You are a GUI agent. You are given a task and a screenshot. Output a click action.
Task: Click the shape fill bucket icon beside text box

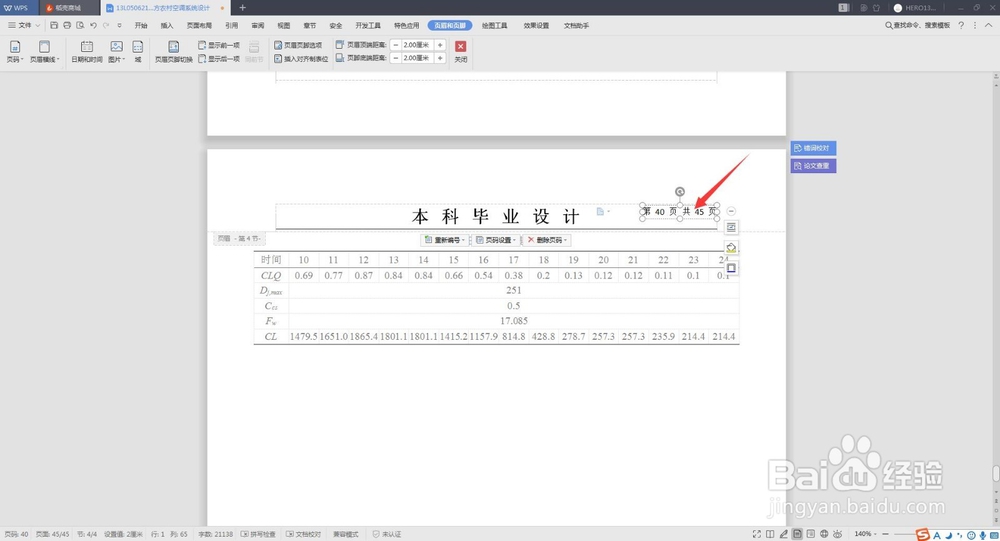click(x=732, y=248)
